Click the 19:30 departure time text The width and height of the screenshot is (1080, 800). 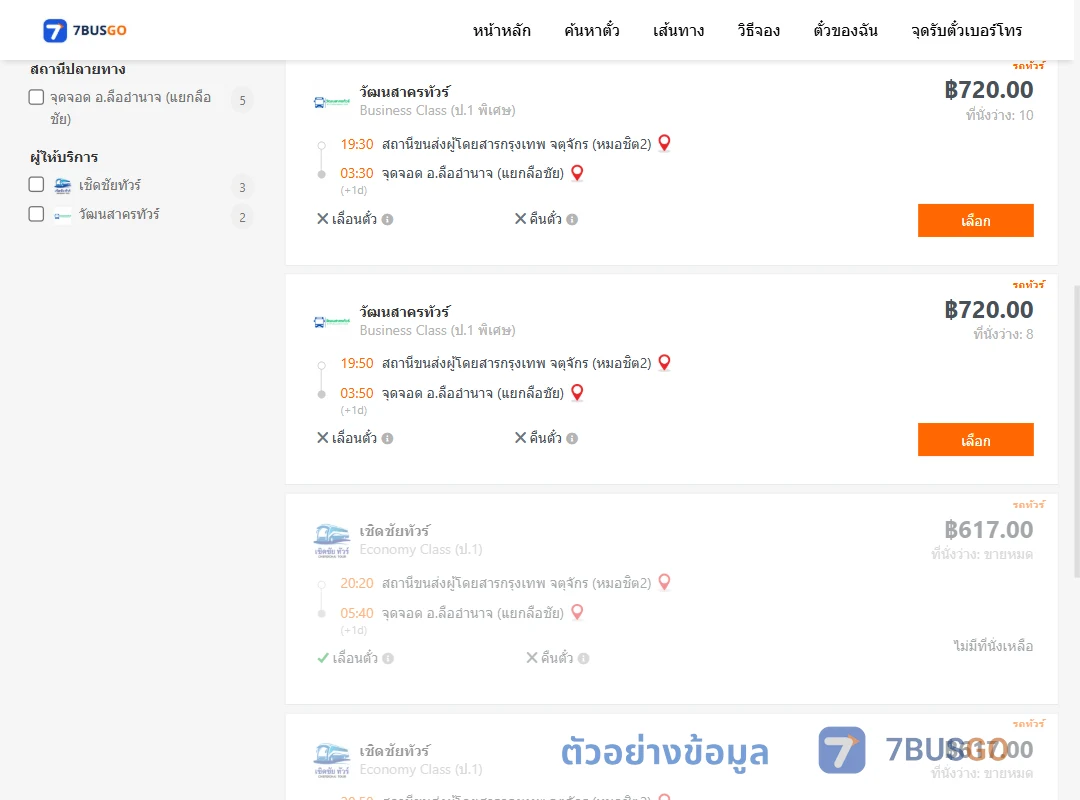[357, 144]
